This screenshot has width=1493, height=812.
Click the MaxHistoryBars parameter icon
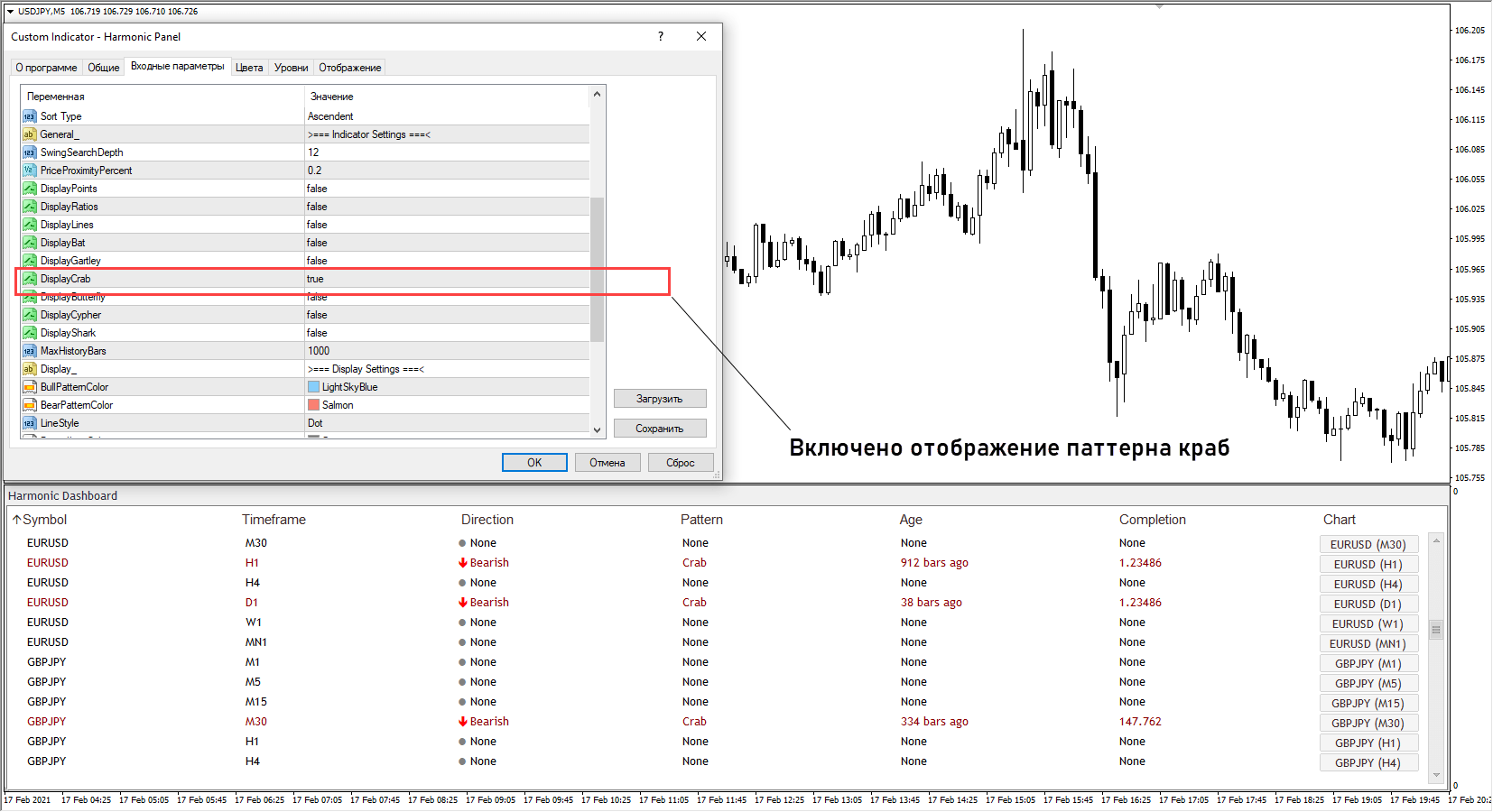[x=29, y=351]
